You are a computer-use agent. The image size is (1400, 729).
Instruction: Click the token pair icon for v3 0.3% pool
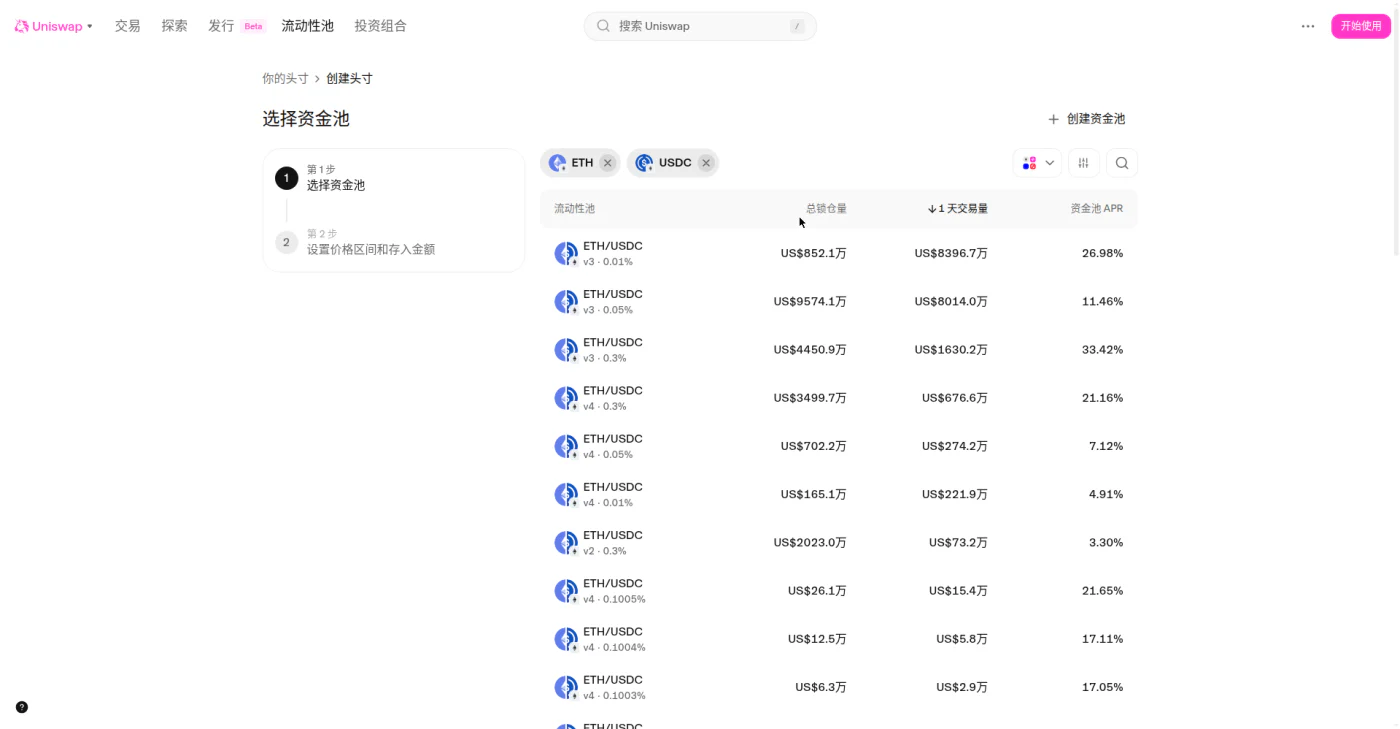[566, 350]
